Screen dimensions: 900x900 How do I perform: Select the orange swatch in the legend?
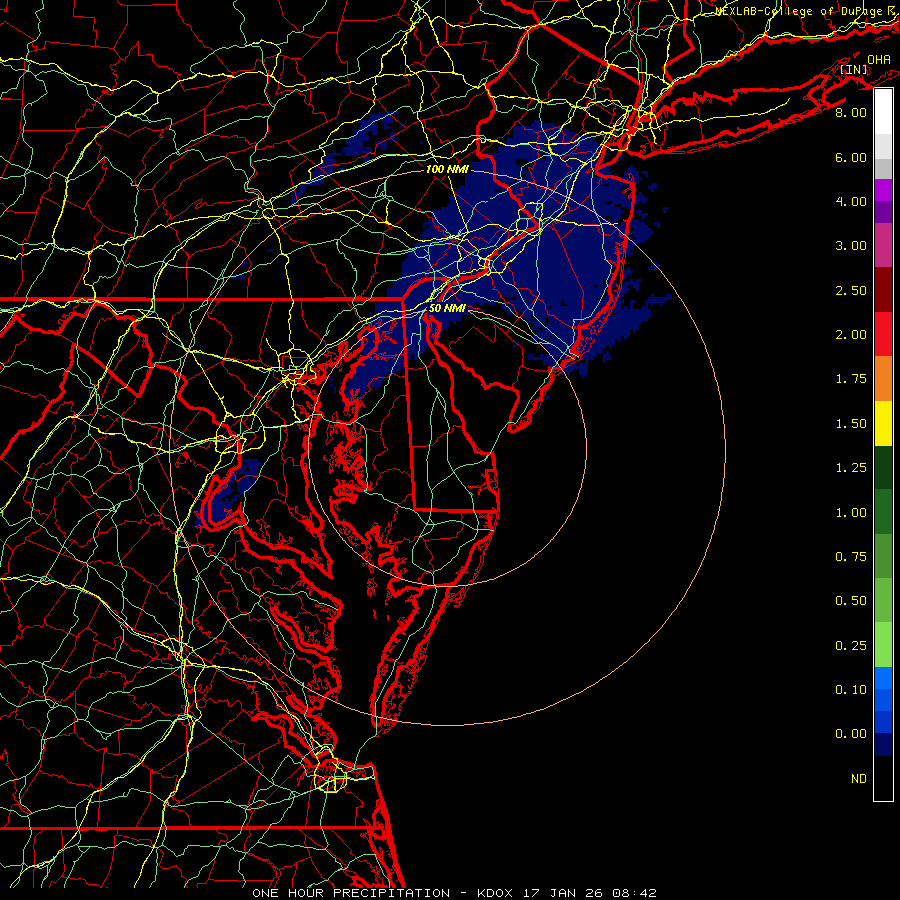[x=883, y=379]
